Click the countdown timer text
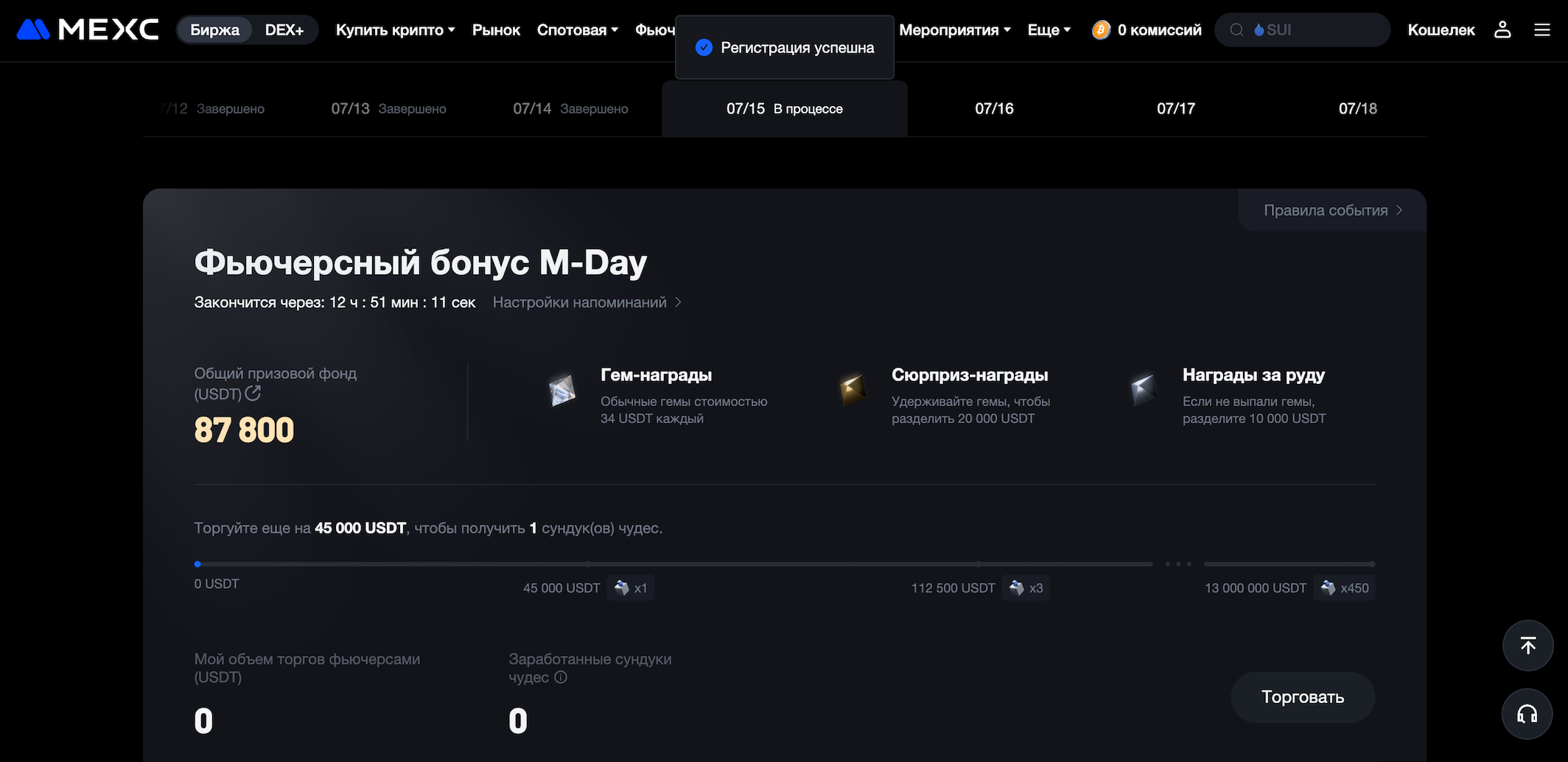Viewport: 1568px width, 762px height. (335, 302)
